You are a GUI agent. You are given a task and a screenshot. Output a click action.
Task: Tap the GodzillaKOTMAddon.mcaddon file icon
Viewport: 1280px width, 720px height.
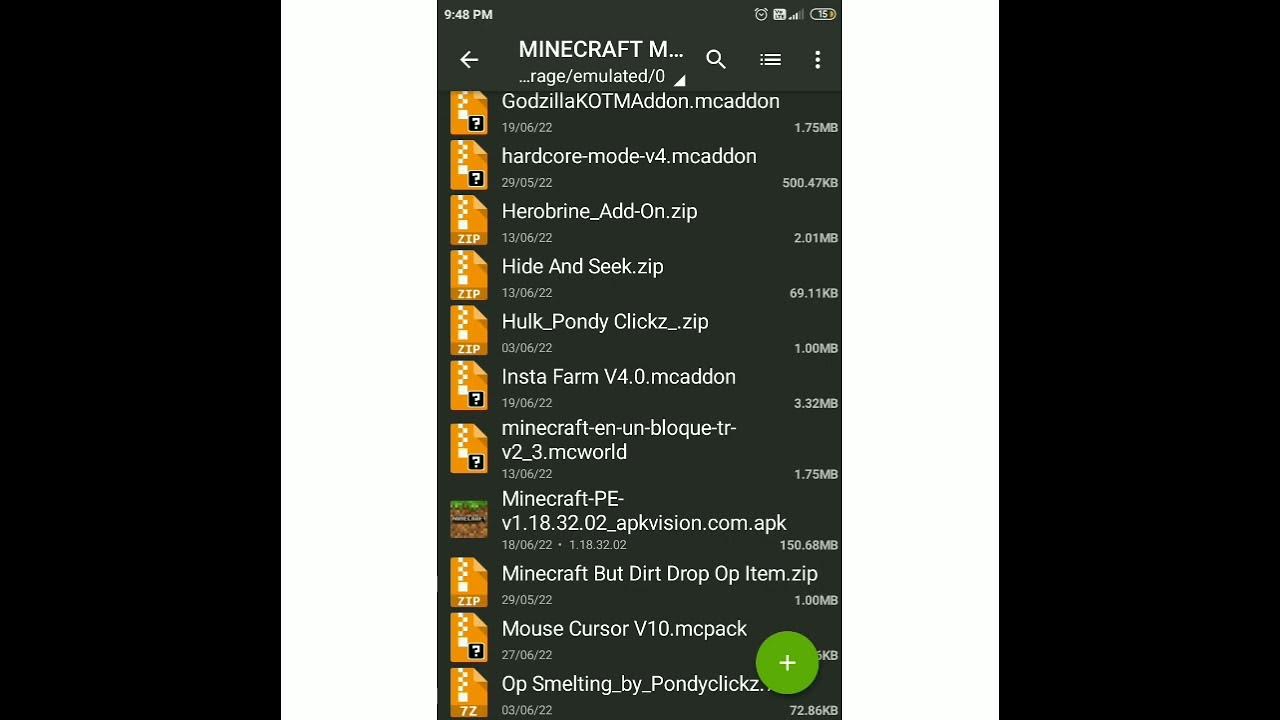[x=469, y=112]
